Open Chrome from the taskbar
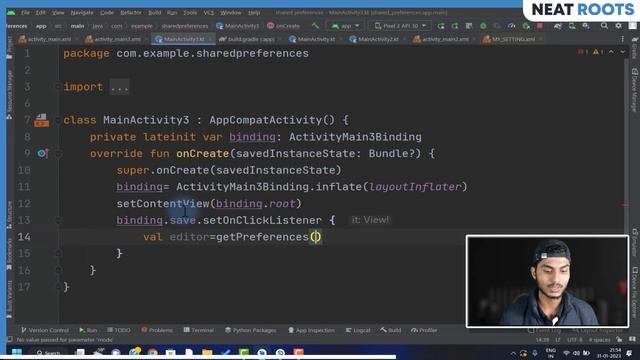This screenshot has width=640, height=360. pyautogui.click(x=153, y=353)
